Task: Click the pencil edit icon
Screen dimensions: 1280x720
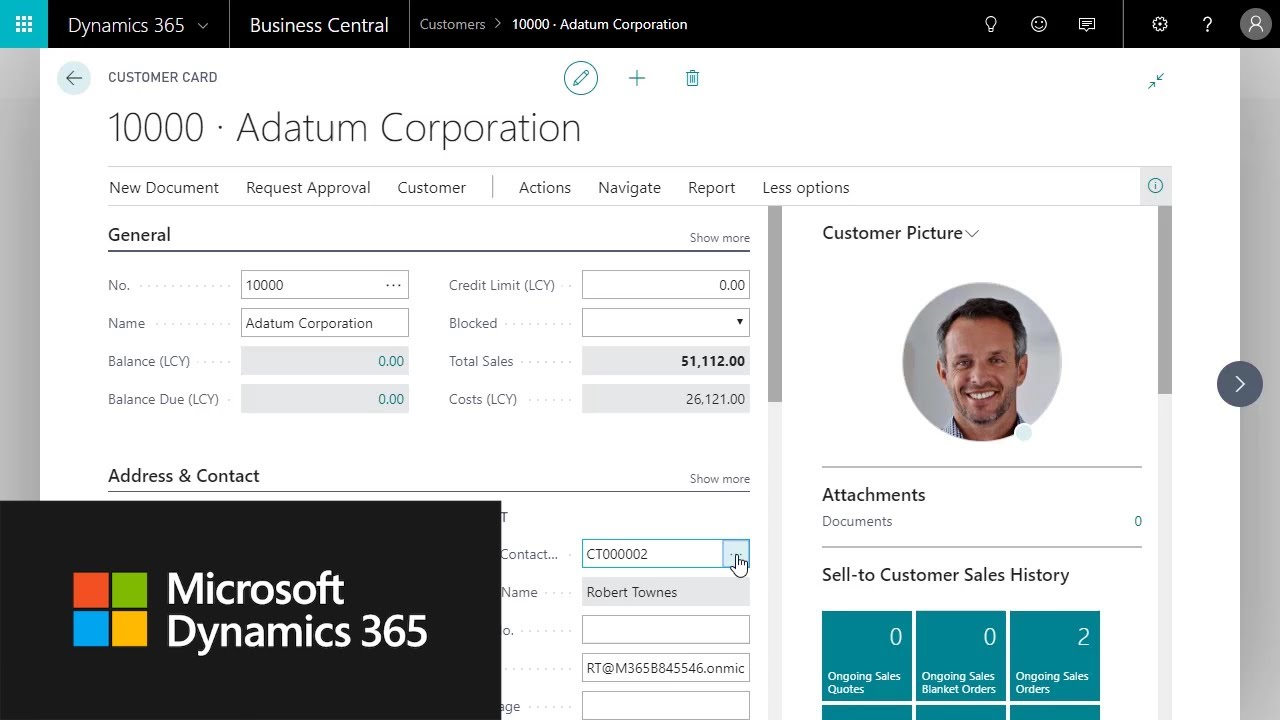Action: click(x=581, y=78)
